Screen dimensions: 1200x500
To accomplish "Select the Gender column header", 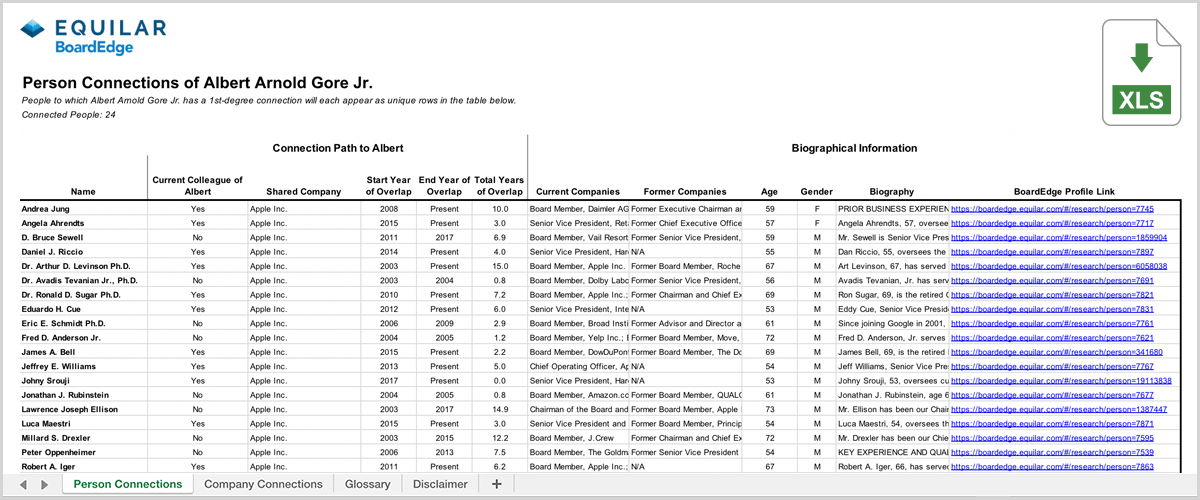I will coord(816,192).
